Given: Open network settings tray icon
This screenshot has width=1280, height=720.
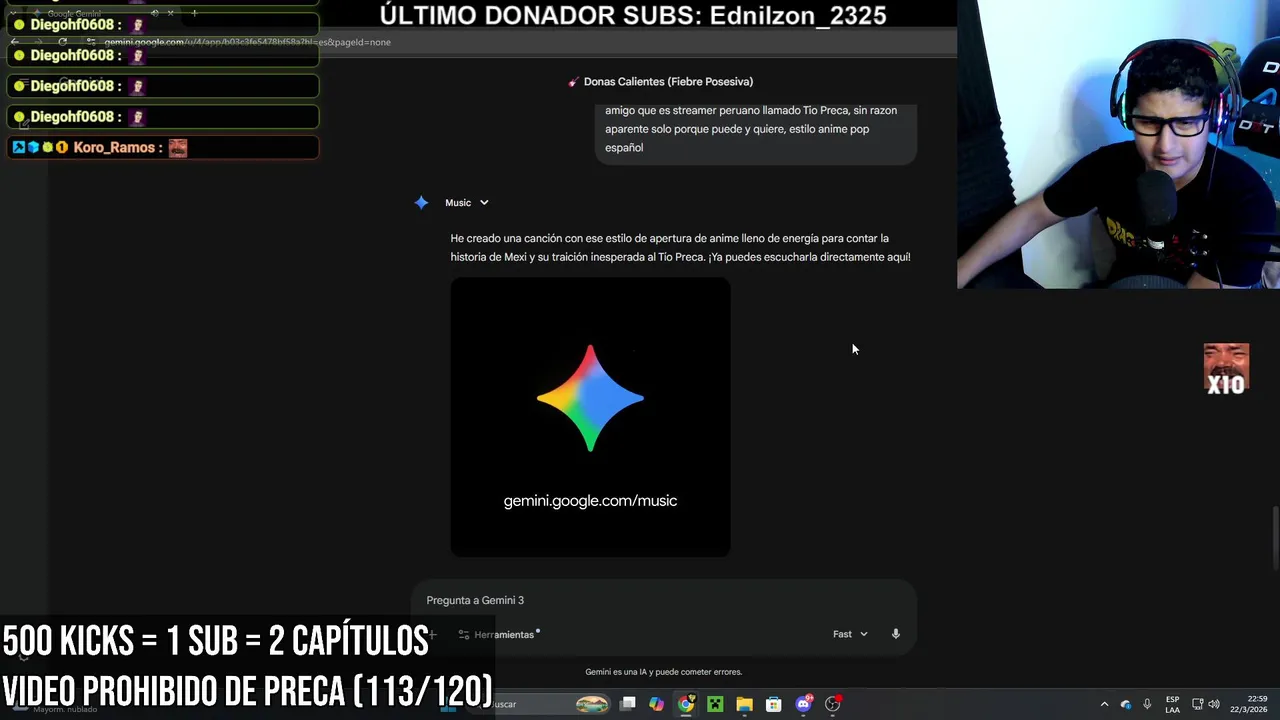Looking at the screenshot, I should click(1197, 704).
